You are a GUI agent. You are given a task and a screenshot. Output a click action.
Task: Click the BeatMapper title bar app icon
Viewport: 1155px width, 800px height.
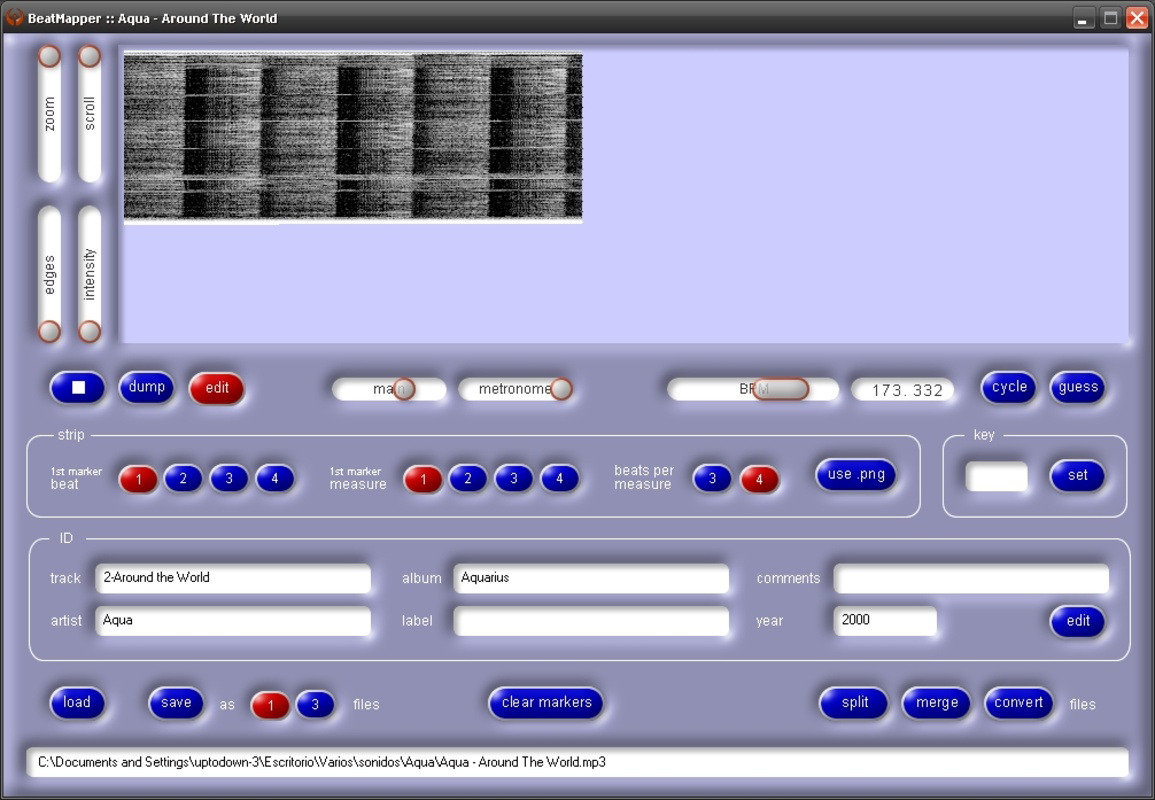[14, 17]
